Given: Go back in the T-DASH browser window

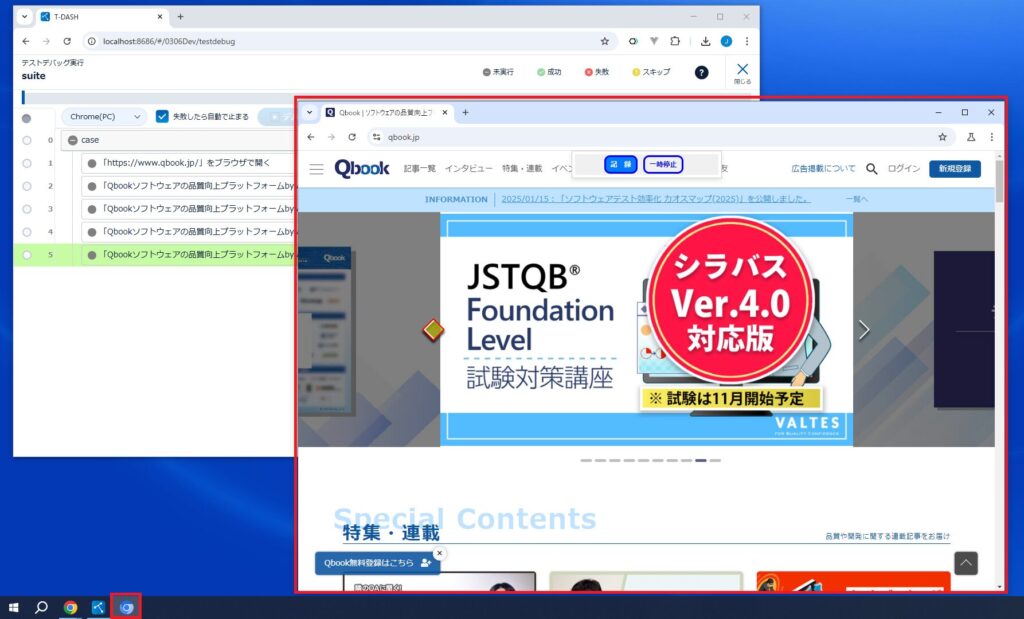Looking at the screenshot, I should point(26,41).
